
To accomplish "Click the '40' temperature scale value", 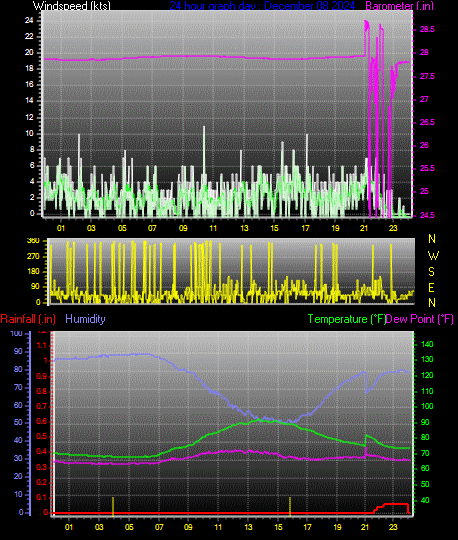I will coord(425,500).
